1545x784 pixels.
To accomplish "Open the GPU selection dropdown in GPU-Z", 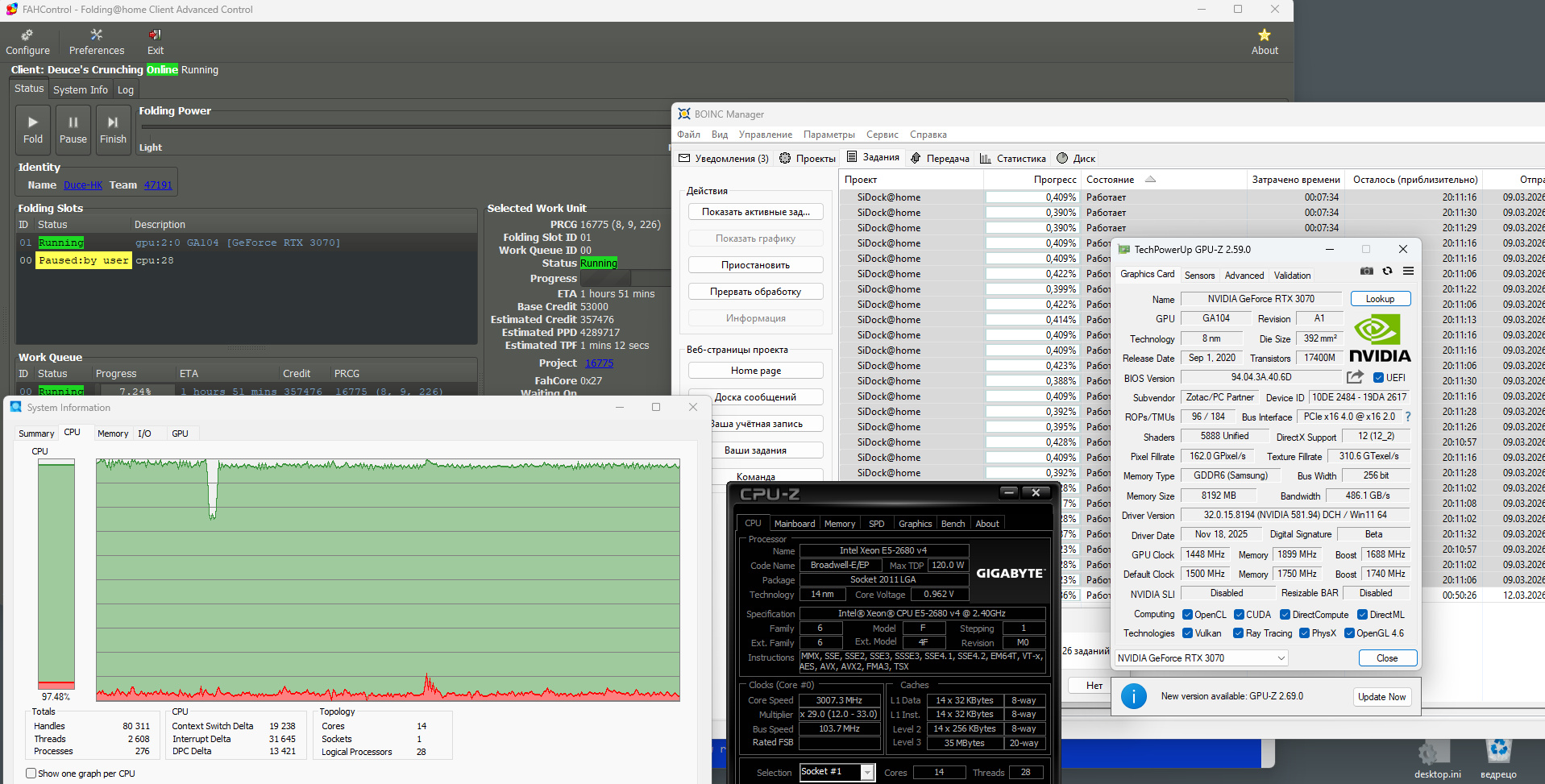I will click(x=1201, y=658).
